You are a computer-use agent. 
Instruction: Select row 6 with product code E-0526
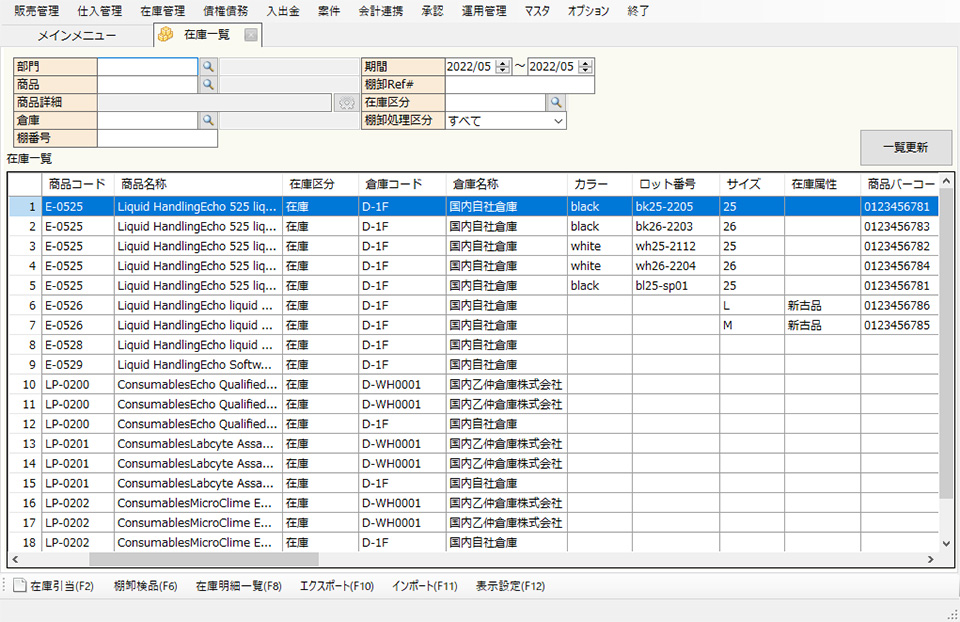coord(76,305)
